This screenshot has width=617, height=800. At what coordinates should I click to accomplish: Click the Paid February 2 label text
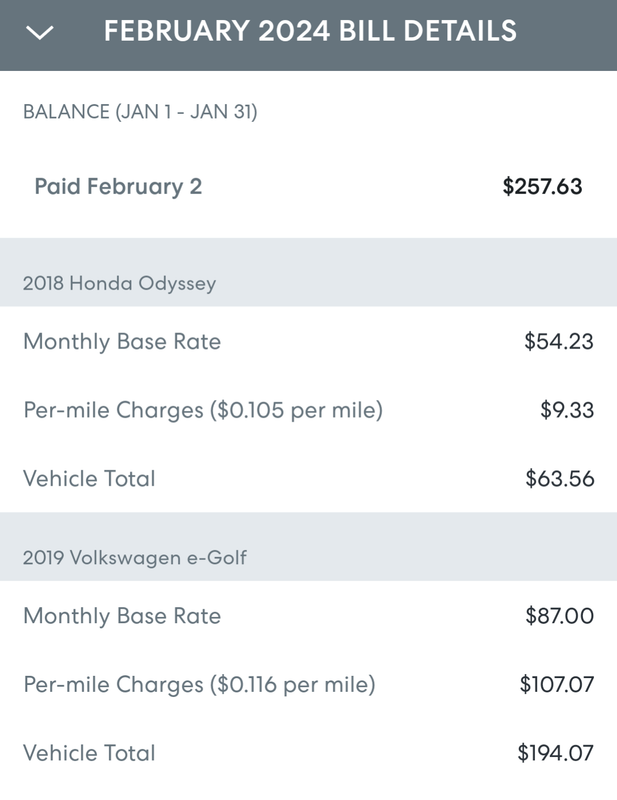coord(118,187)
